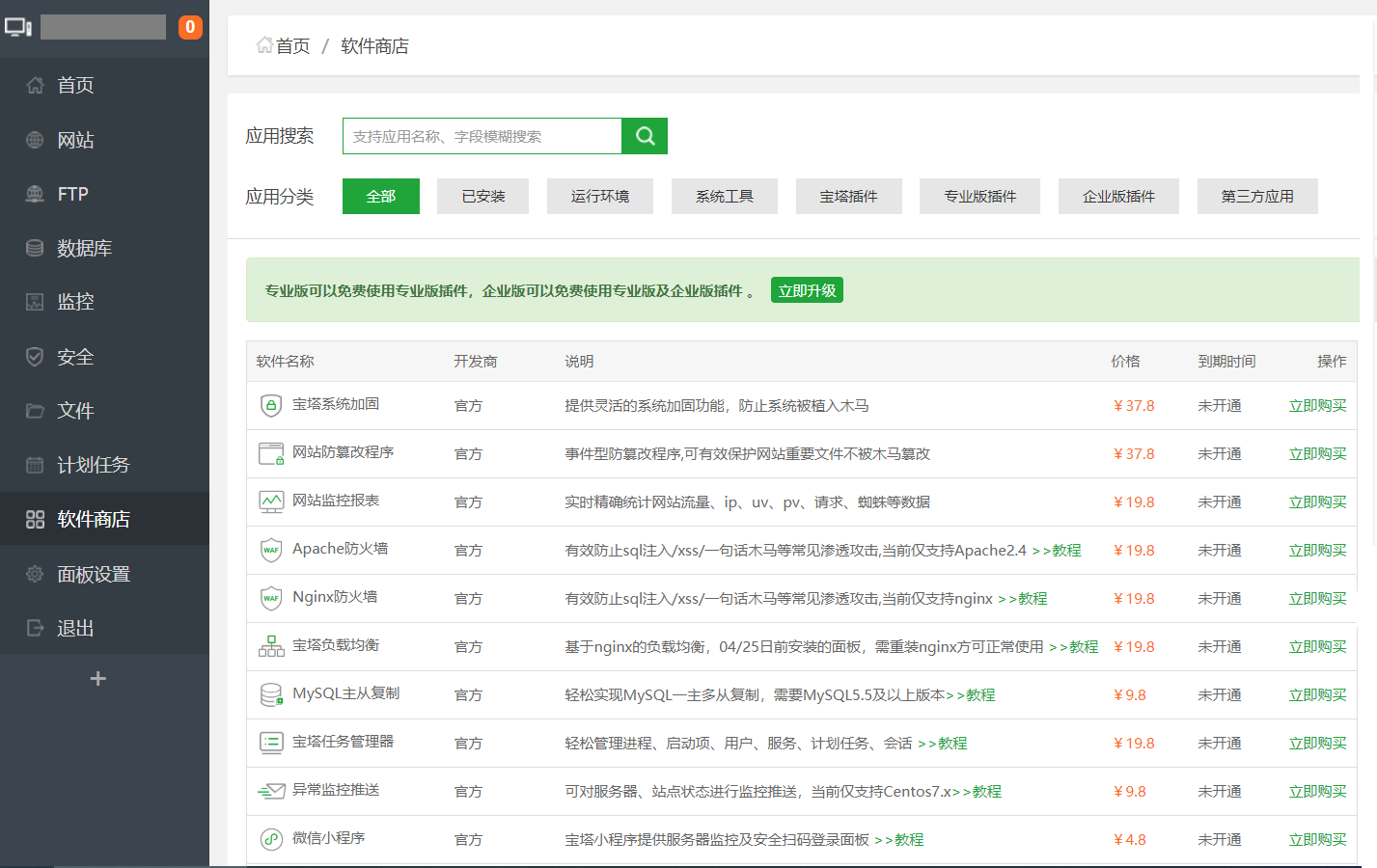Viewport: 1377px width, 868px height.
Task: Click the Nginx防火墙 WAF shield icon
Action: tap(271, 598)
